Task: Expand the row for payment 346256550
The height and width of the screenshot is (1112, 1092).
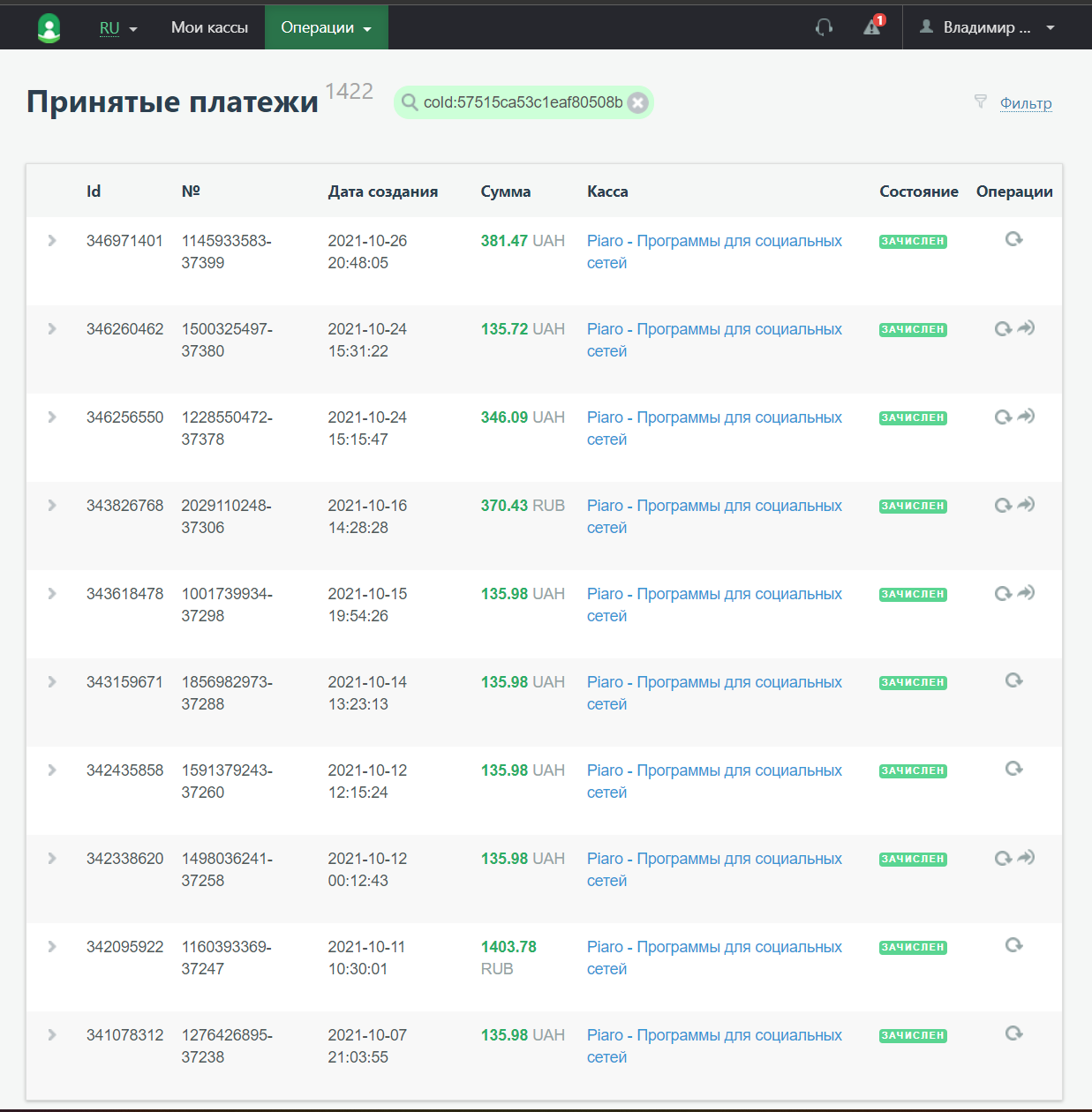Action: pos(52,417)
